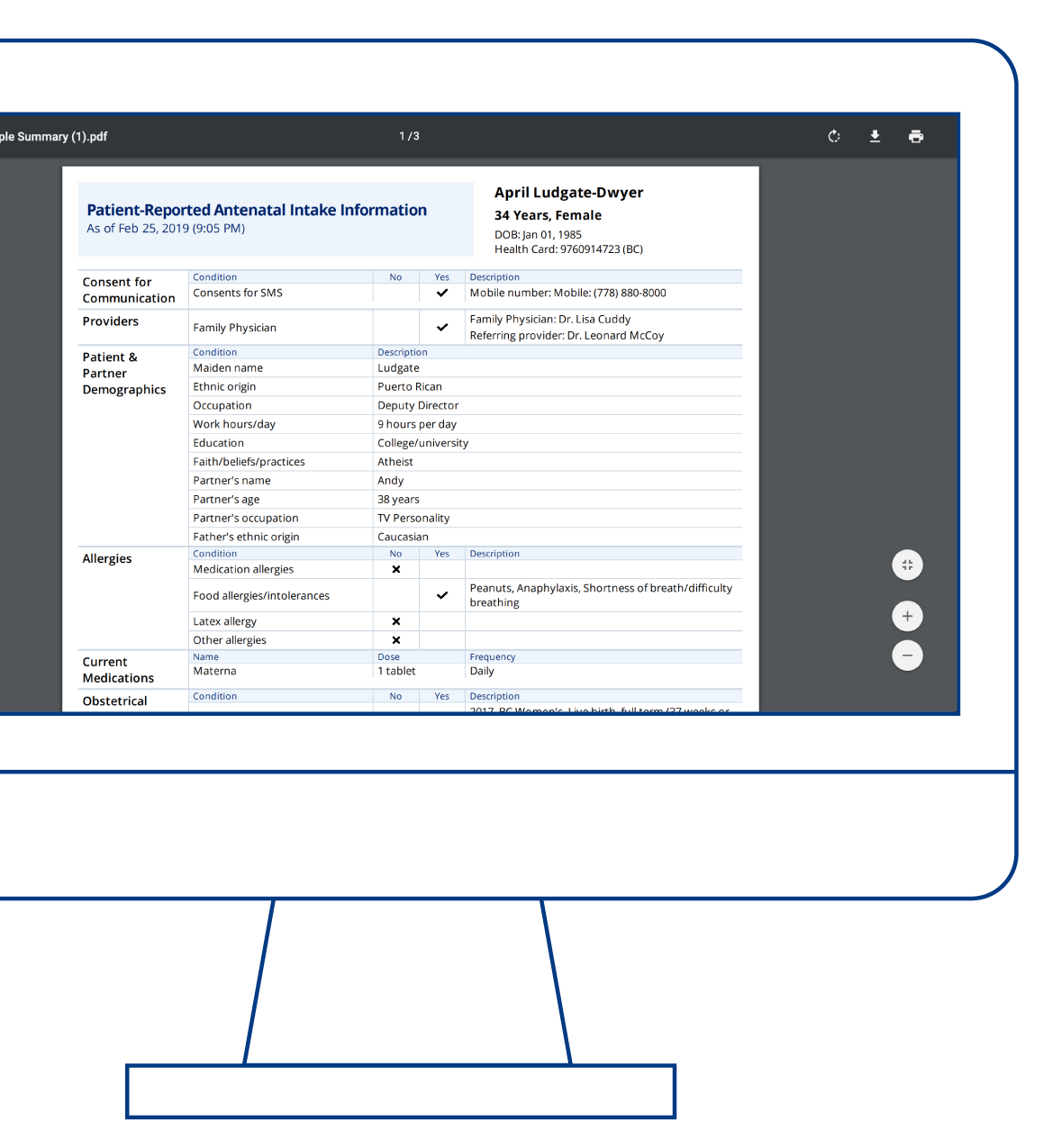Click the Current Medications section heading
1061x1148 pixels.
[x=118, y=670]
